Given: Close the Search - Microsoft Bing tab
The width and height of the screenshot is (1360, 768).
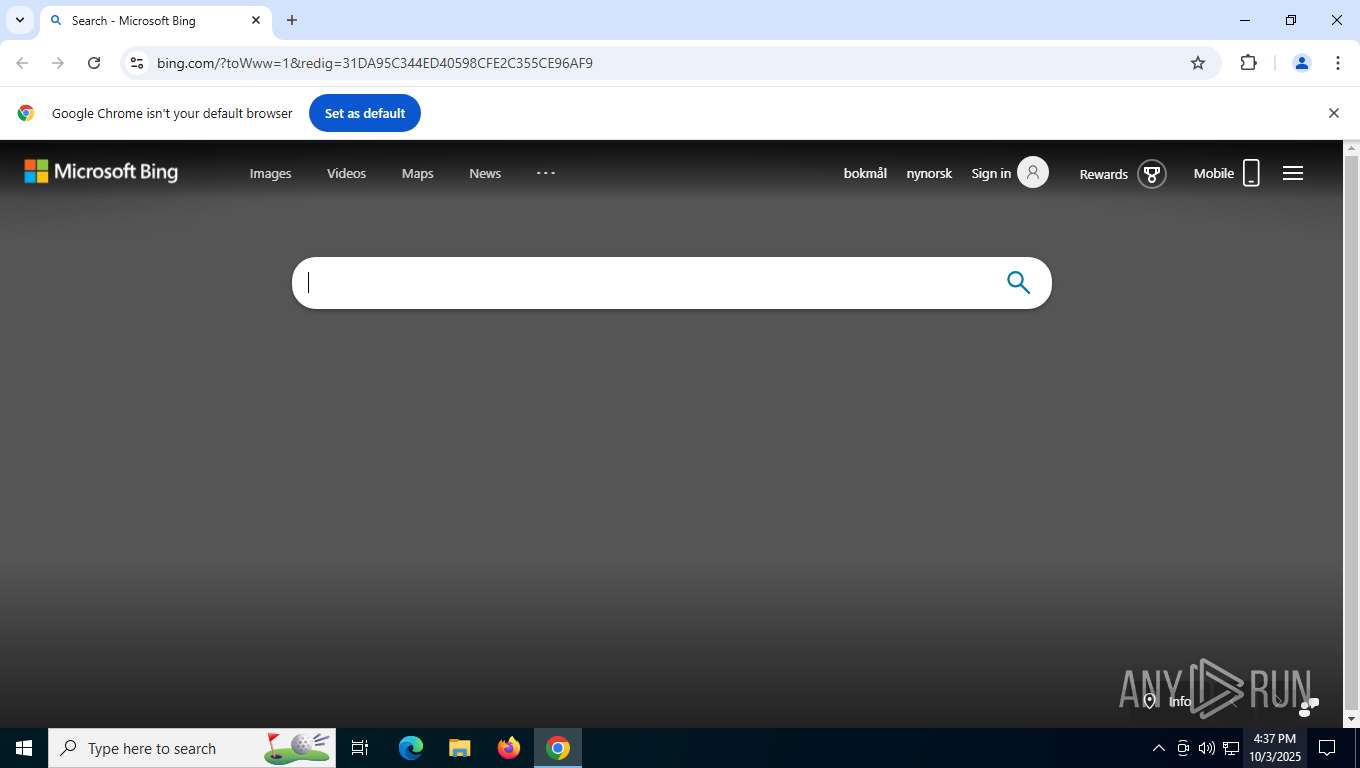Looking at the screenshot, I should click(256, 20).
